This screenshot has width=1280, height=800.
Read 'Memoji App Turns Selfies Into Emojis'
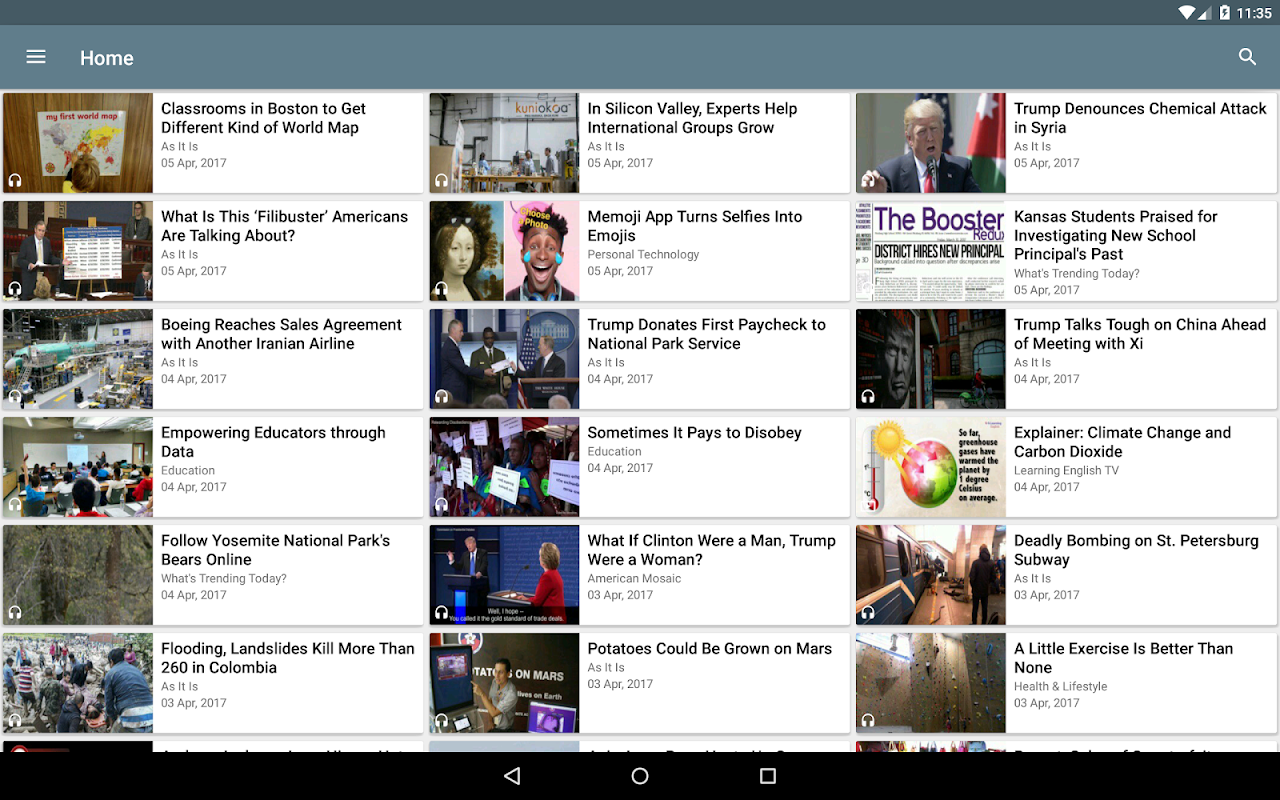coord(695,226)
